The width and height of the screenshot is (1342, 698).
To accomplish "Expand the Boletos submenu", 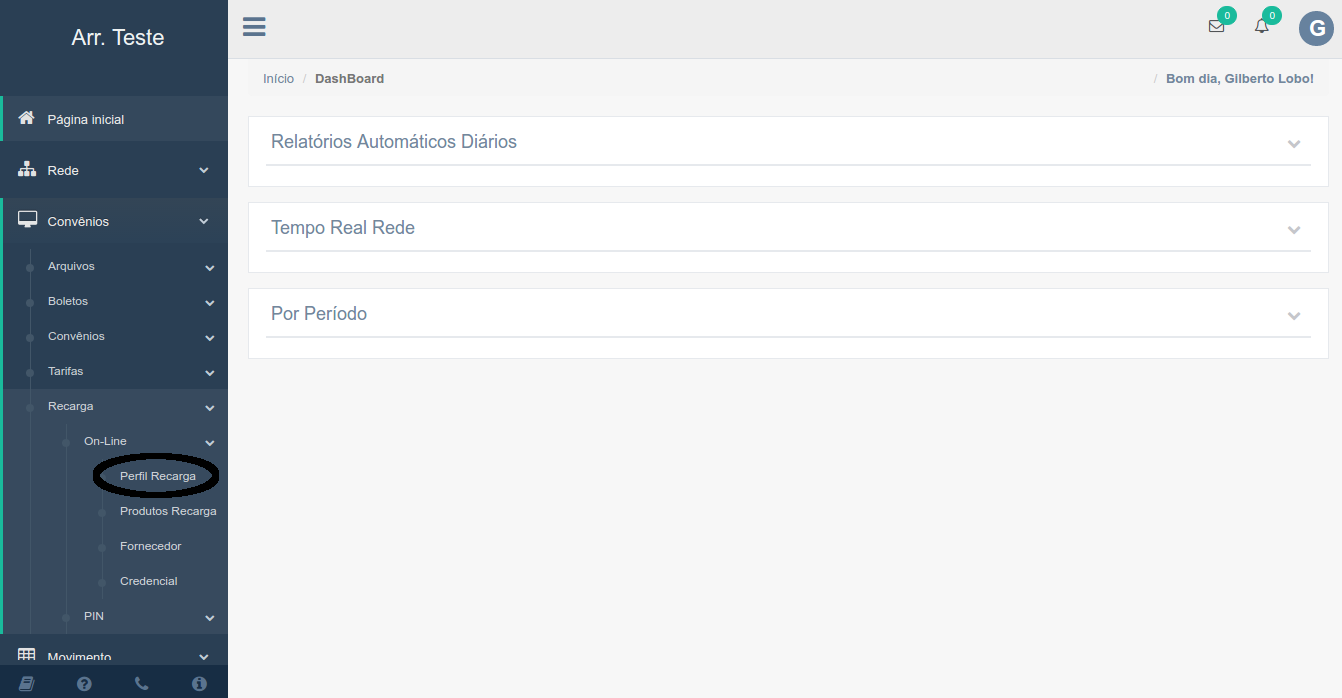I will click(x=68, y=302).
